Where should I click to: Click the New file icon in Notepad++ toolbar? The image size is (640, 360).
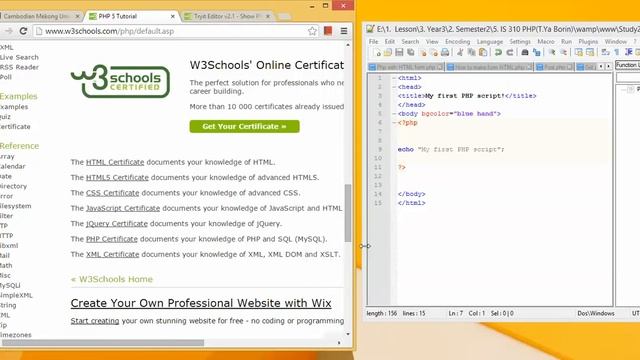click(x=377, y=52)
